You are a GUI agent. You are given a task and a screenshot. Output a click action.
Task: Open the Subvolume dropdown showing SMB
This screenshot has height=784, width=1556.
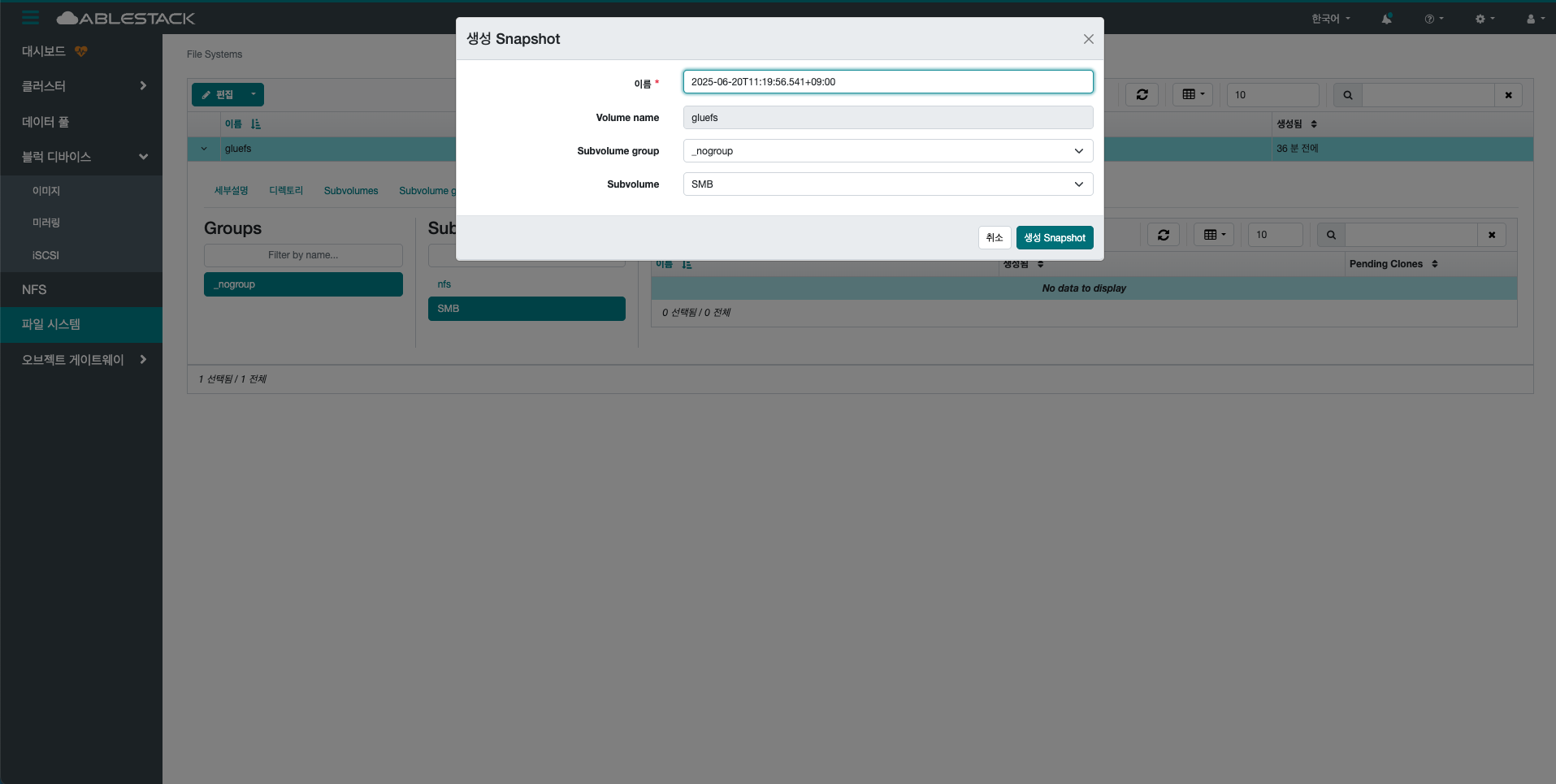[x=888, y=184]
